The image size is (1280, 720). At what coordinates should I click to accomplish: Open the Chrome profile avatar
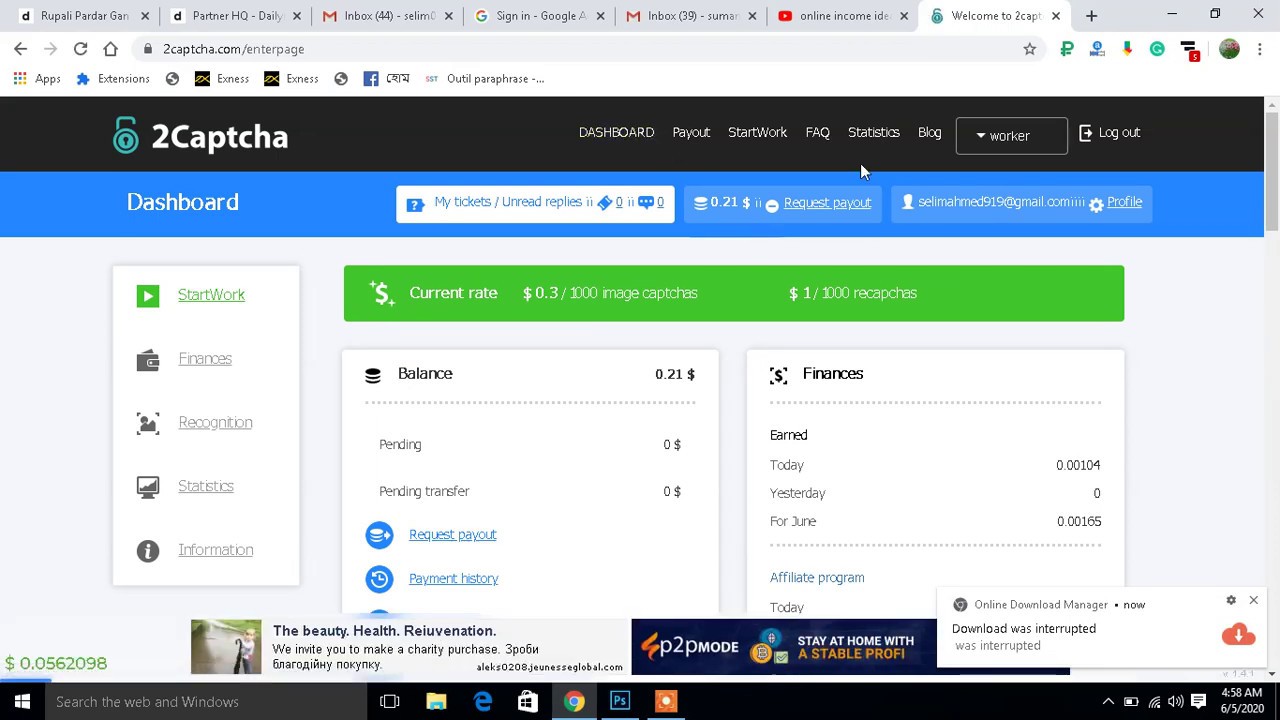point(1229,49)
